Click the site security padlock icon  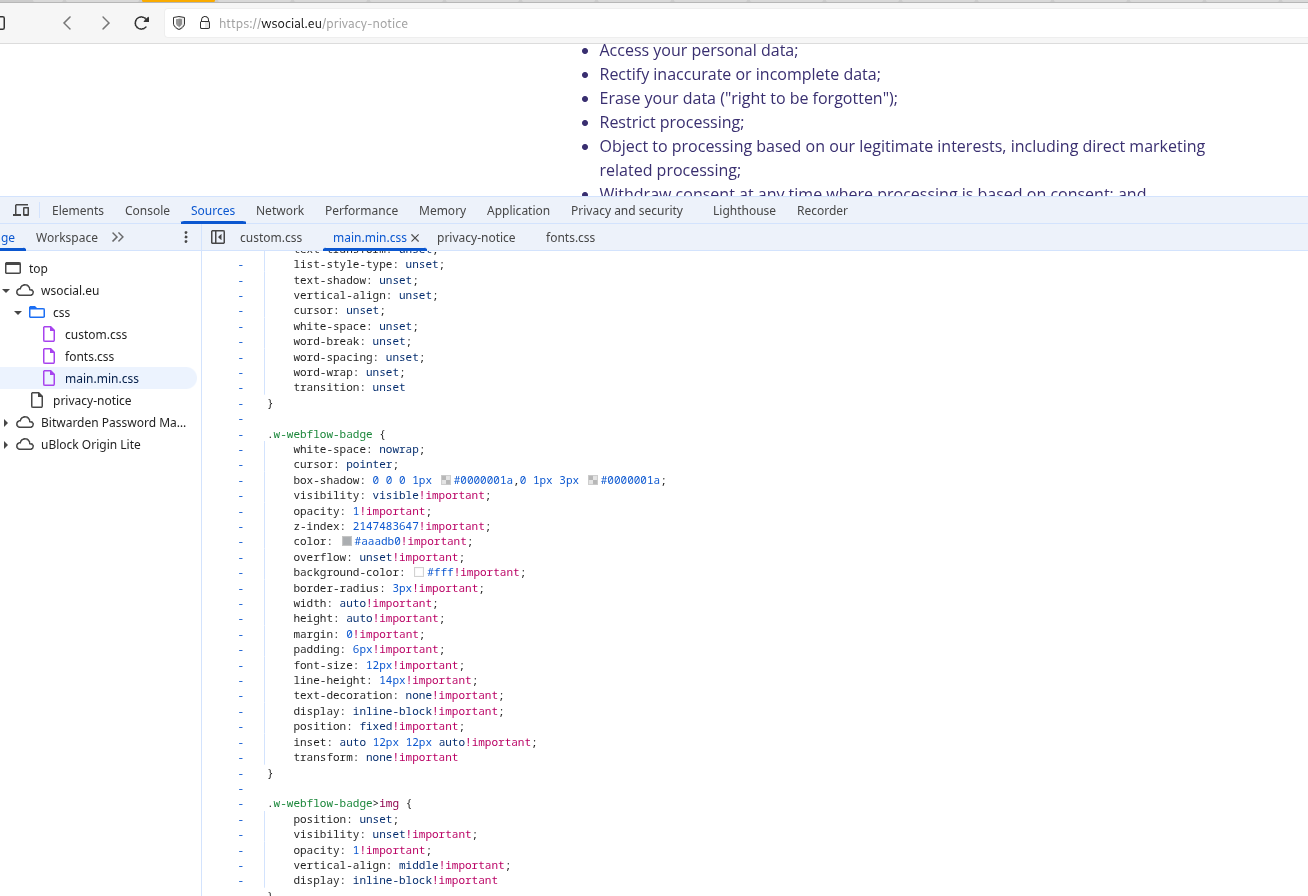coord(205,23)
